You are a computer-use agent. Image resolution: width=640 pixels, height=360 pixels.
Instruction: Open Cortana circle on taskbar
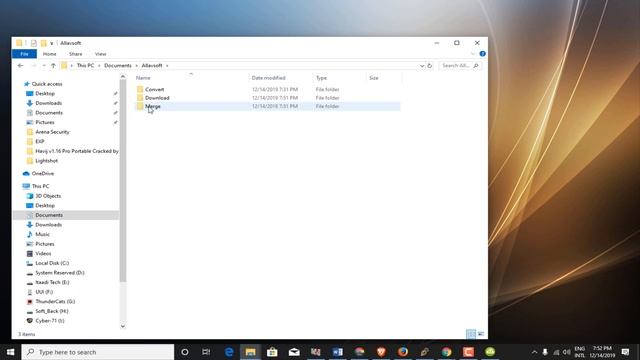pyautogui.click(x=184, y=352)
